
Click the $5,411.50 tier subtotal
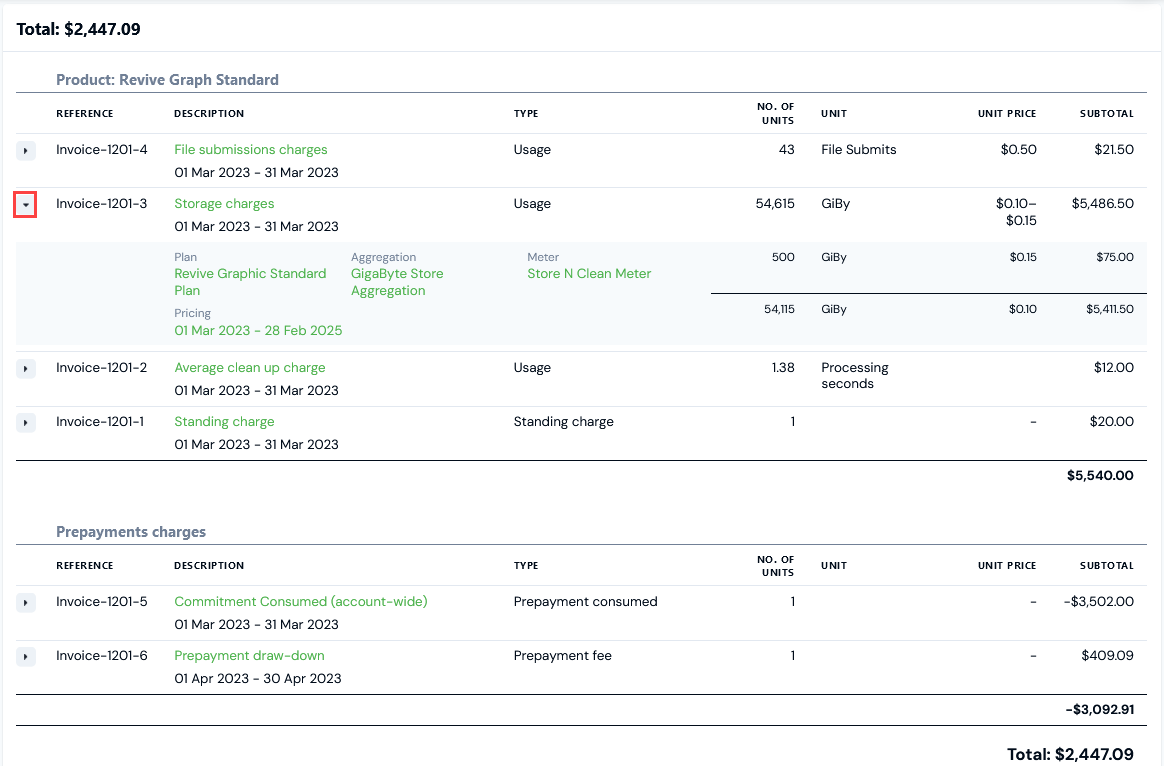1110,309
